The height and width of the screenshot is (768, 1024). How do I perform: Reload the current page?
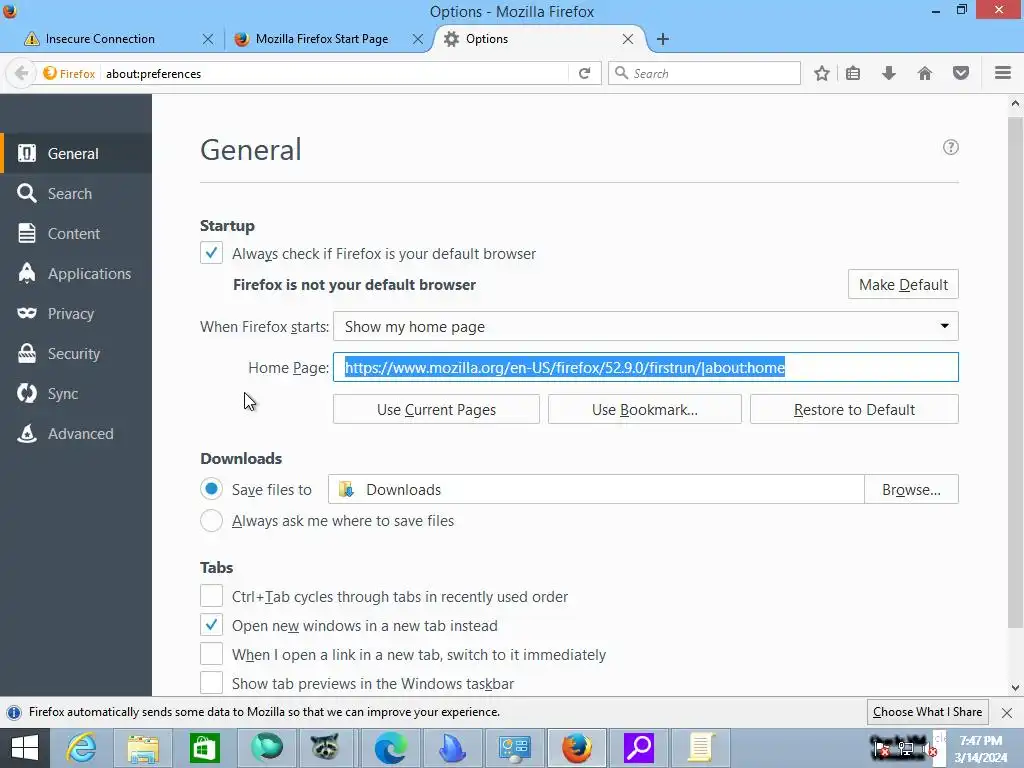click(x=584, y=73)
